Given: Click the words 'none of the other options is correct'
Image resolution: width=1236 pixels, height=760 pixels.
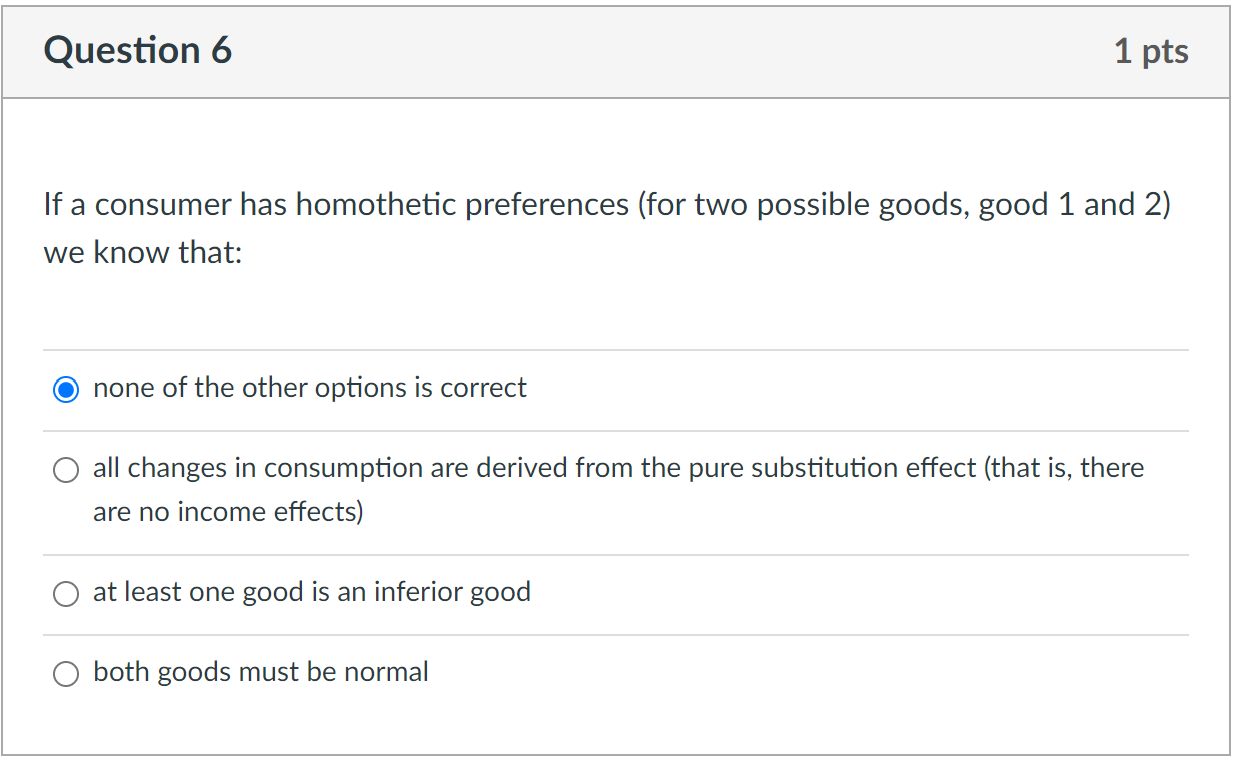Looking at the screenshot, I should (308, 388).
